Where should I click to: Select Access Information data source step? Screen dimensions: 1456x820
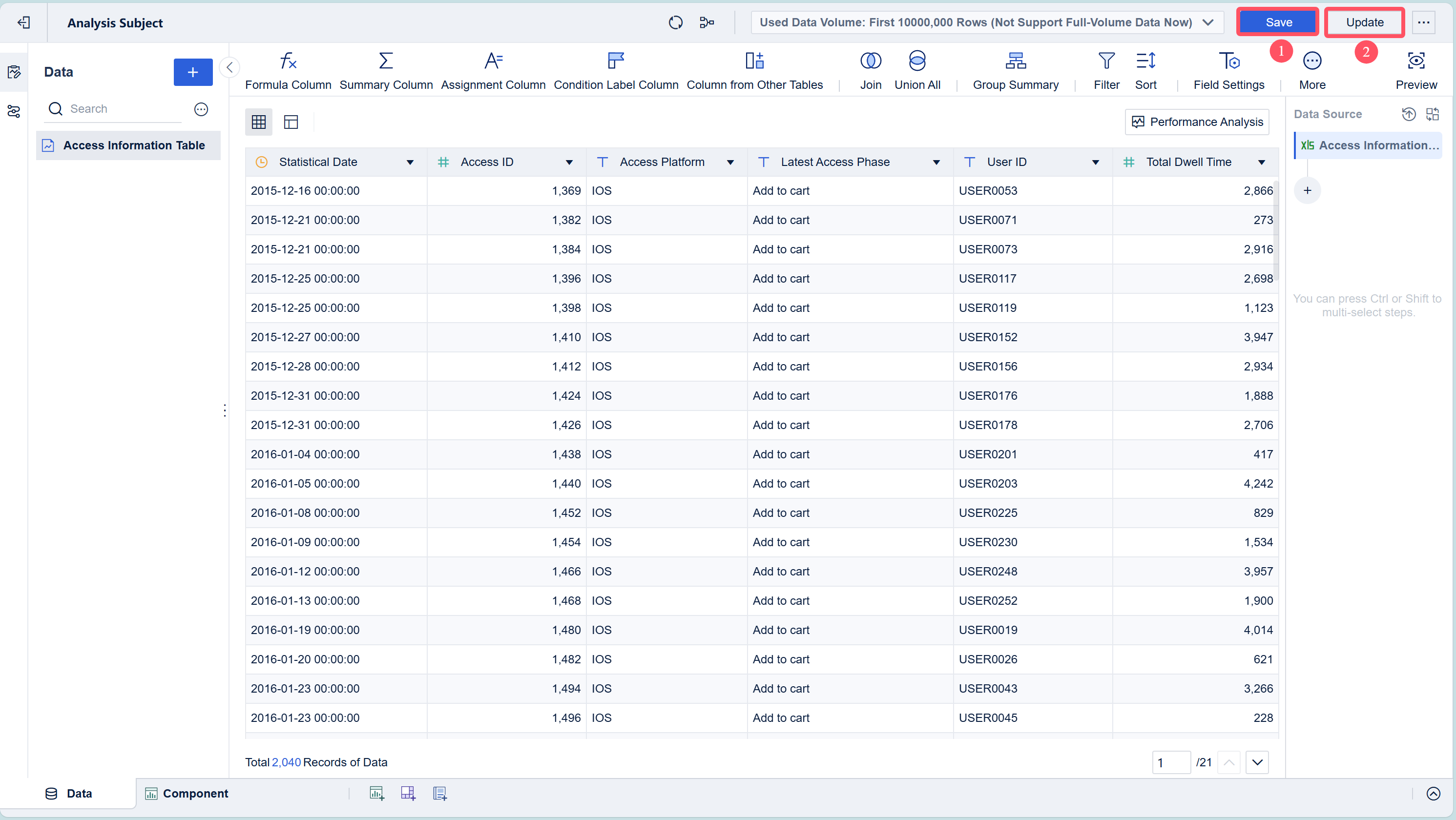(x=1368, y=145)
